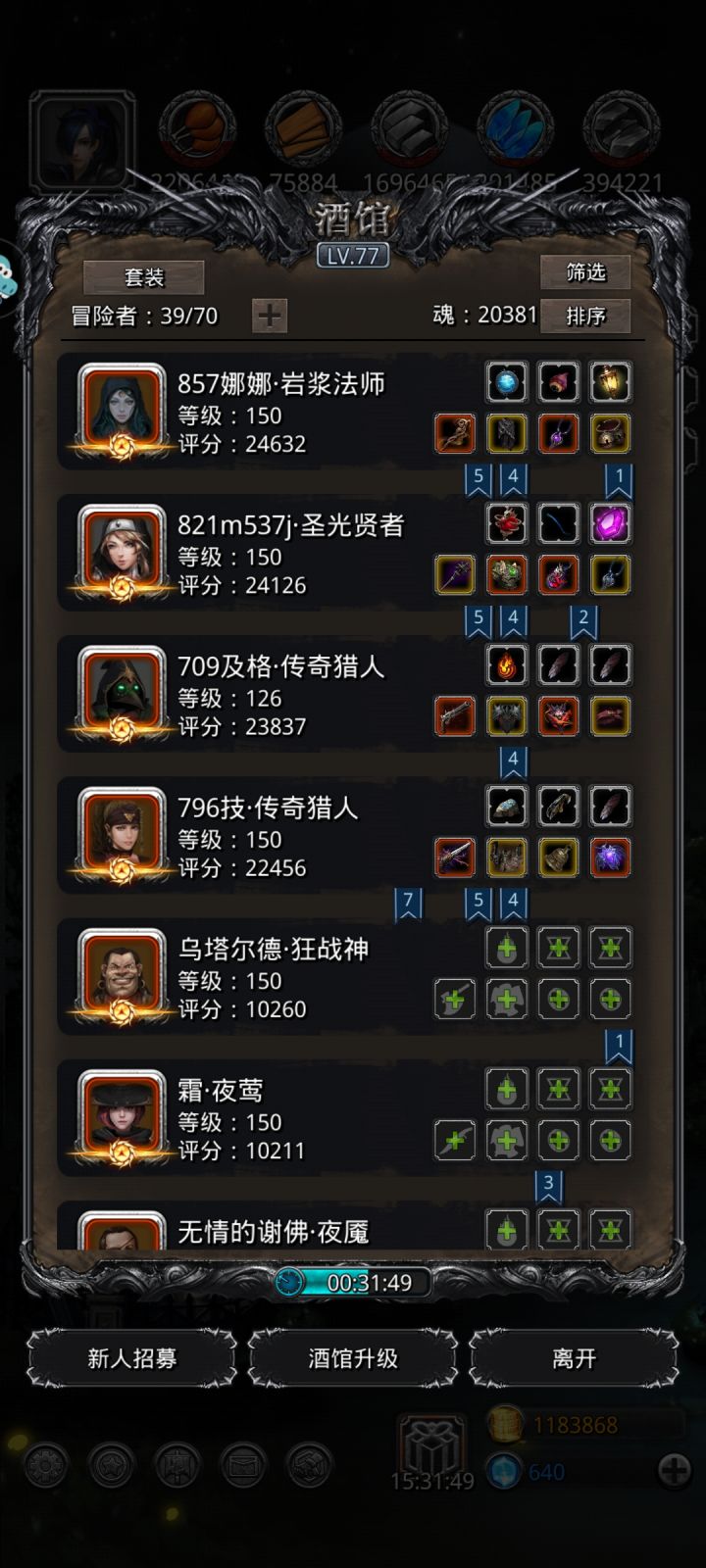Viewport: 706px width, 1568px height.
Task: Click the 离开 leave button
Action: point(574,1358)
